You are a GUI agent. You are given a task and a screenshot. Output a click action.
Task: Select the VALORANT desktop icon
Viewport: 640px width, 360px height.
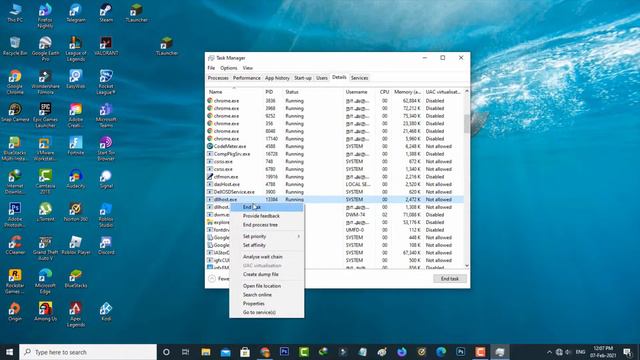tap(106, 46)
